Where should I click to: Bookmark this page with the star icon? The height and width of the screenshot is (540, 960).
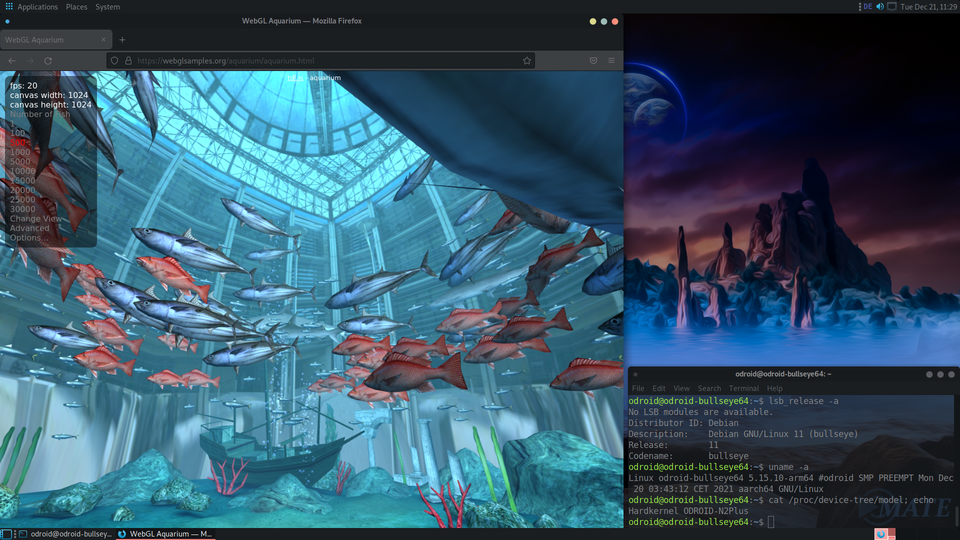pyautogui.click(x=527, y=61)
